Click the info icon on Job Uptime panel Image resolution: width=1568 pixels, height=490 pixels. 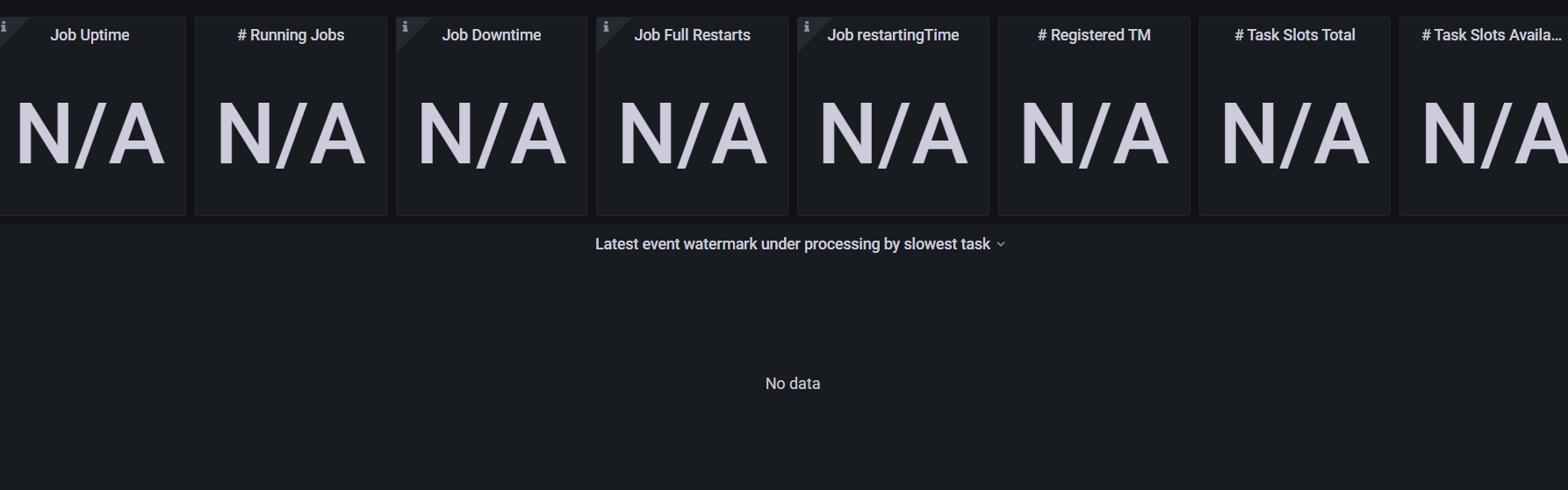pyautogui.click(x=4, y=26)
